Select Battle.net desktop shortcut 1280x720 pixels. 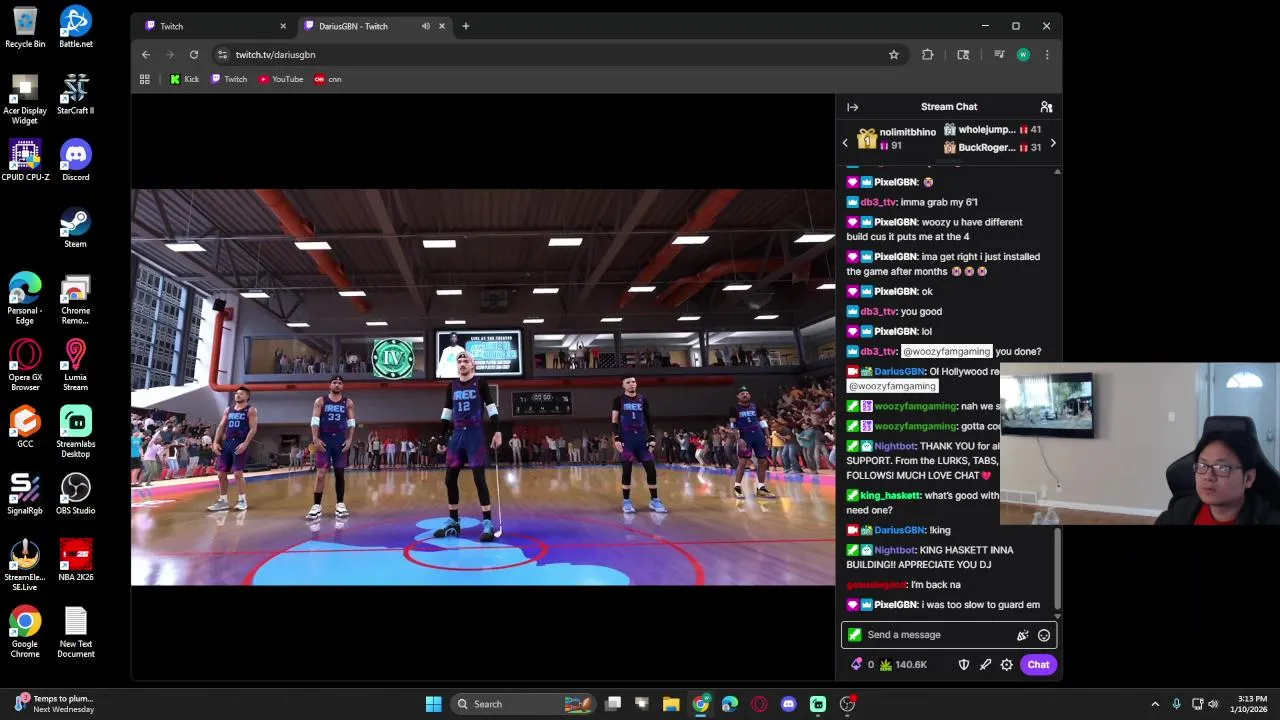click(75, 28)
